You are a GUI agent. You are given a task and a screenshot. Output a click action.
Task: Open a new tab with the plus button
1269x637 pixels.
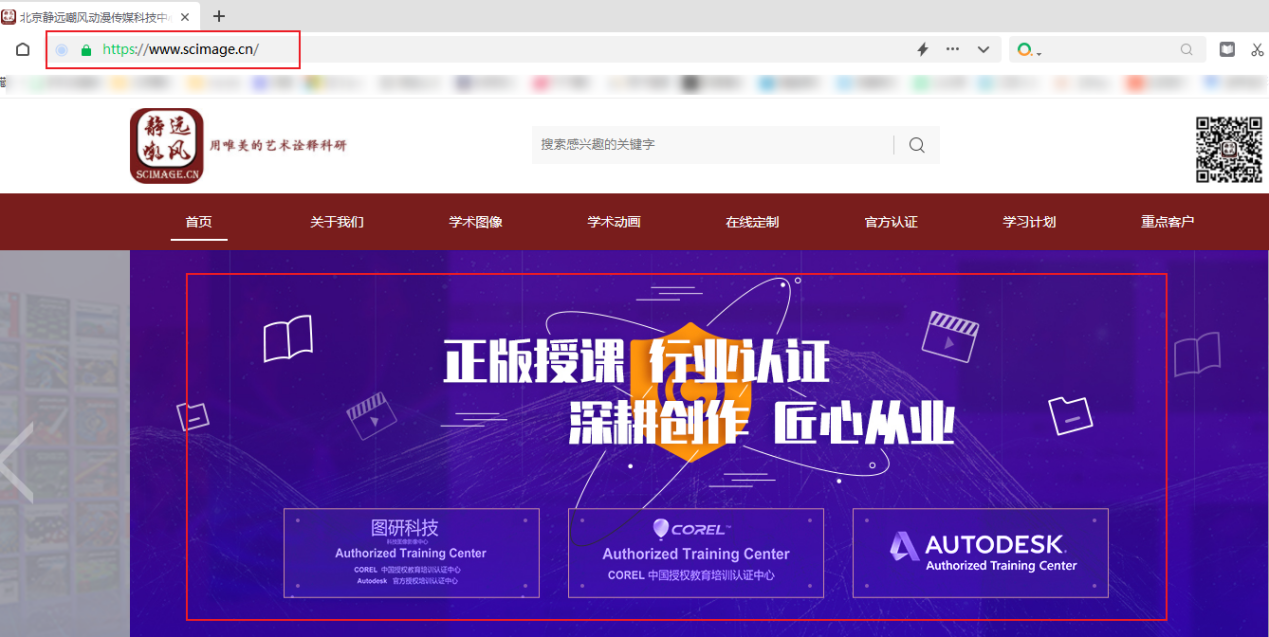220,16
